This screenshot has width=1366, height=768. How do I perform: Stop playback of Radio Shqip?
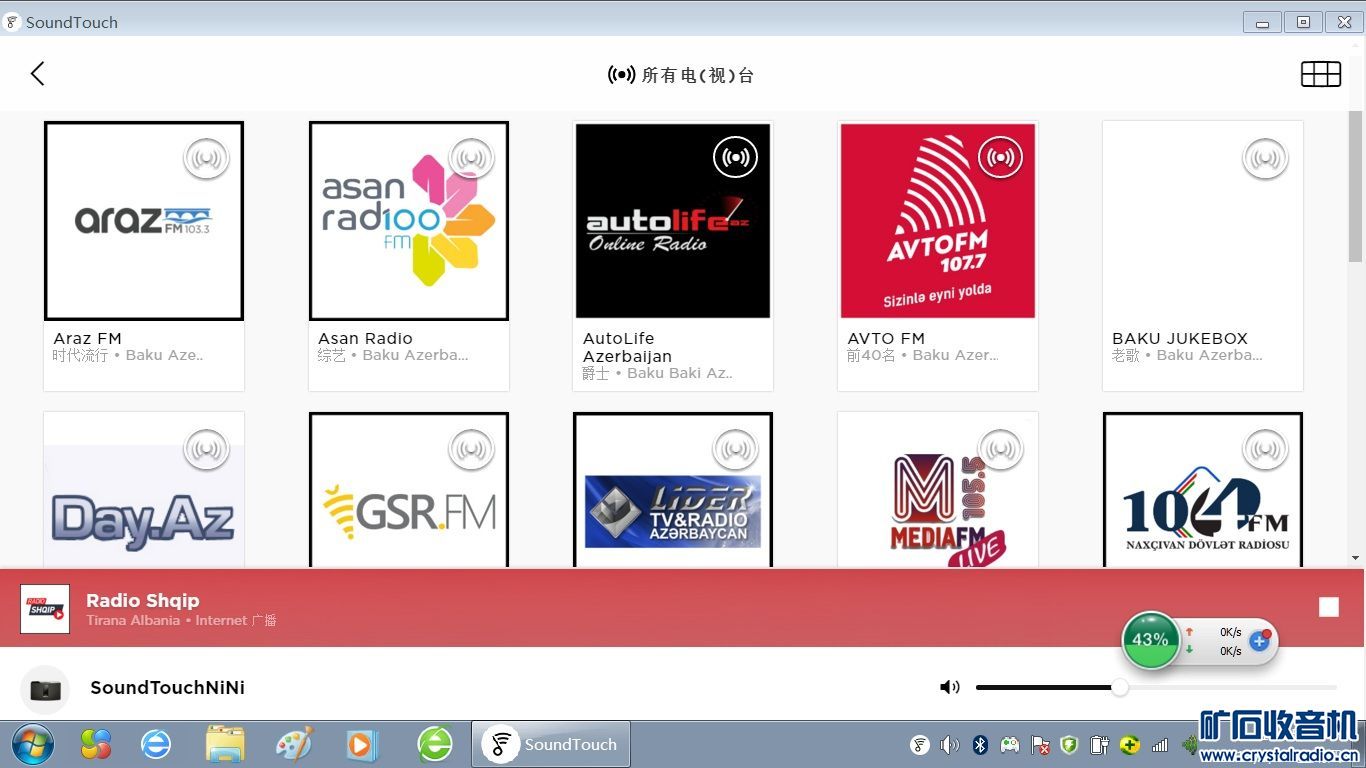tap(1328, 607)
